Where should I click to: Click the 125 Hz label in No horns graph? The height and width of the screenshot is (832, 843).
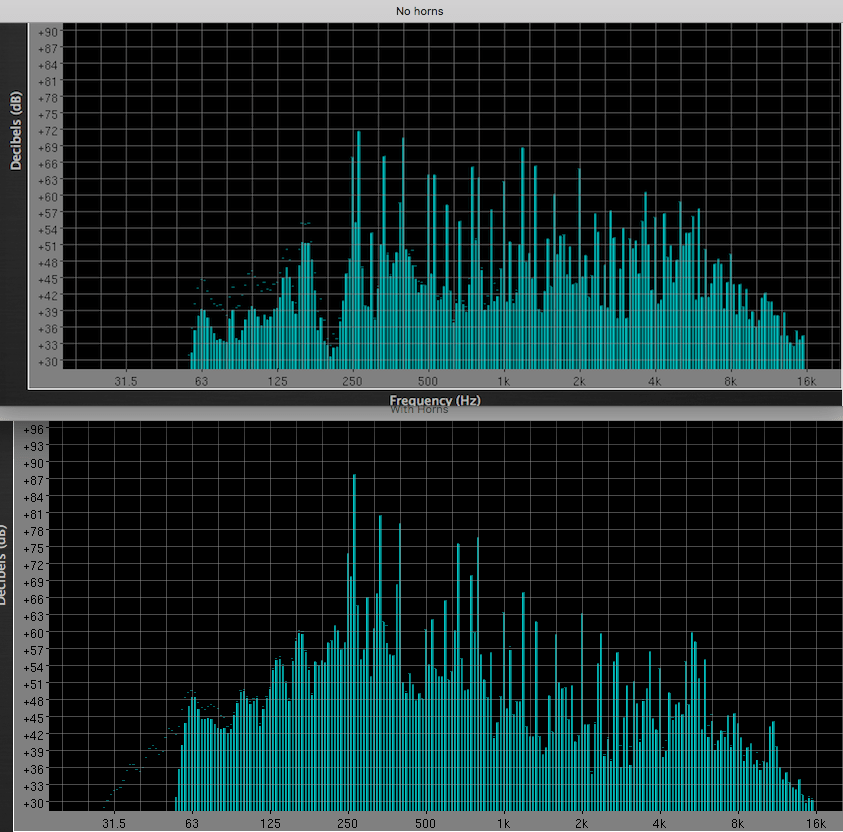coord(277,382)
